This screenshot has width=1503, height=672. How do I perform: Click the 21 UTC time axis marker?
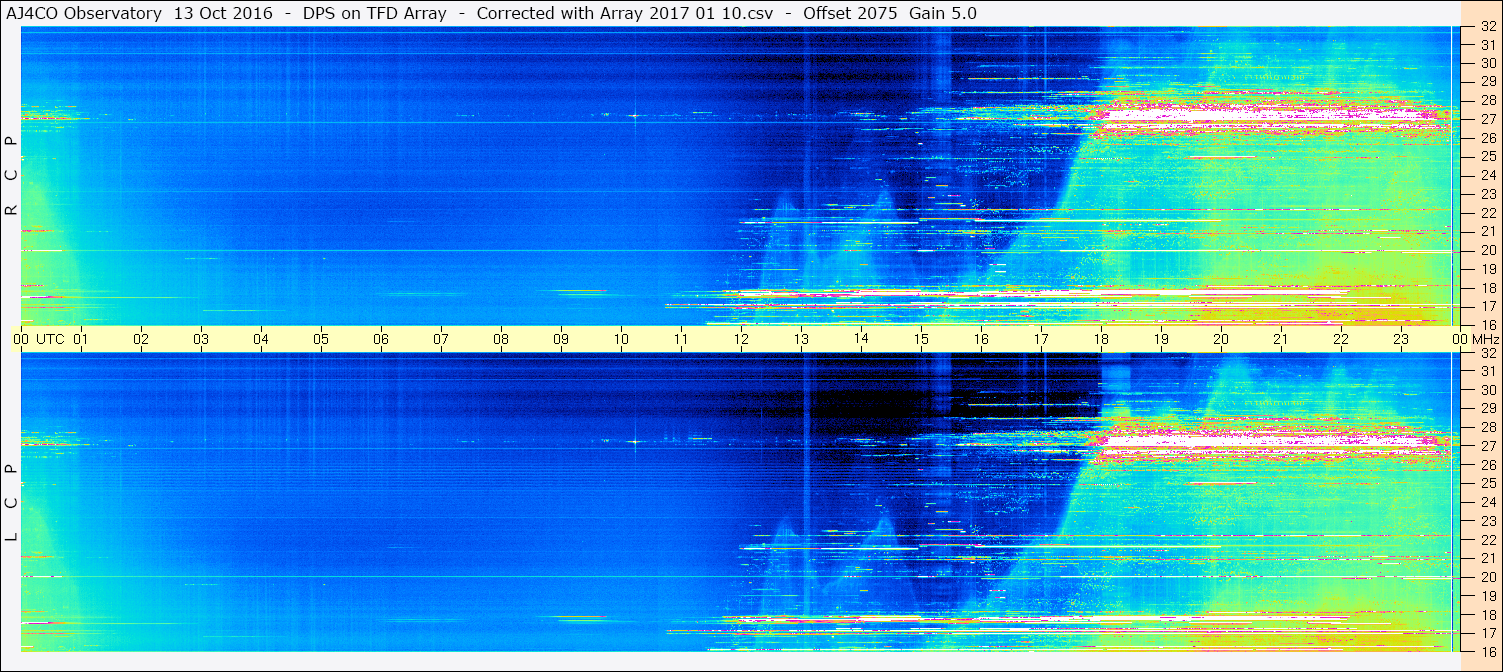coord(1280,339)
